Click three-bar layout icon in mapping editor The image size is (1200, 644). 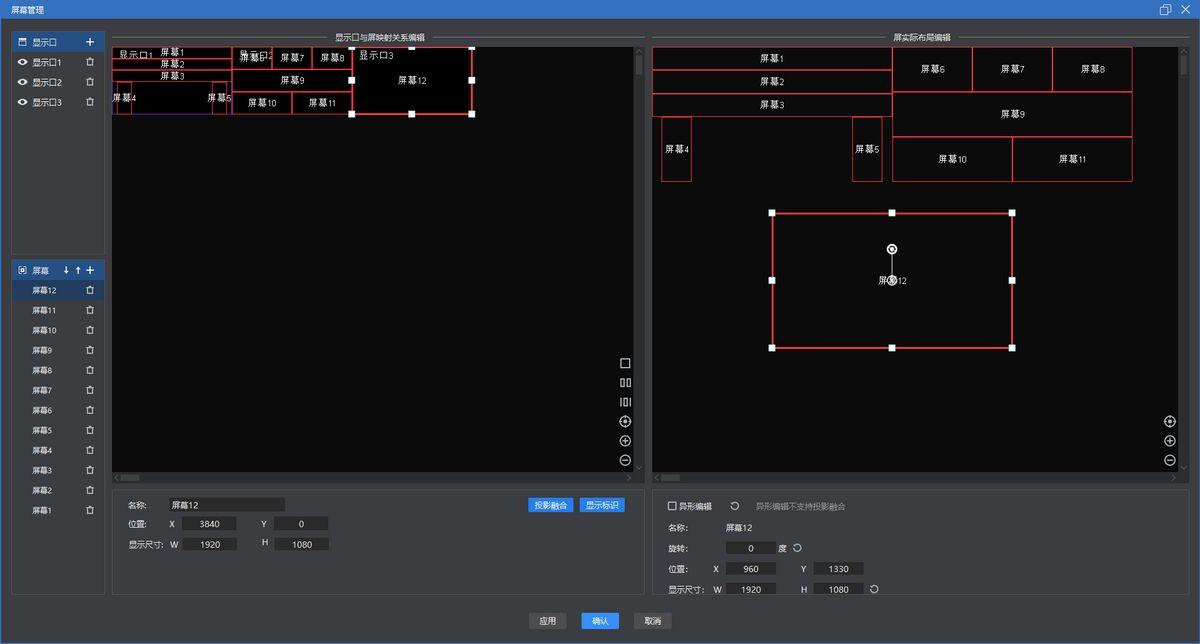[625, 402]
